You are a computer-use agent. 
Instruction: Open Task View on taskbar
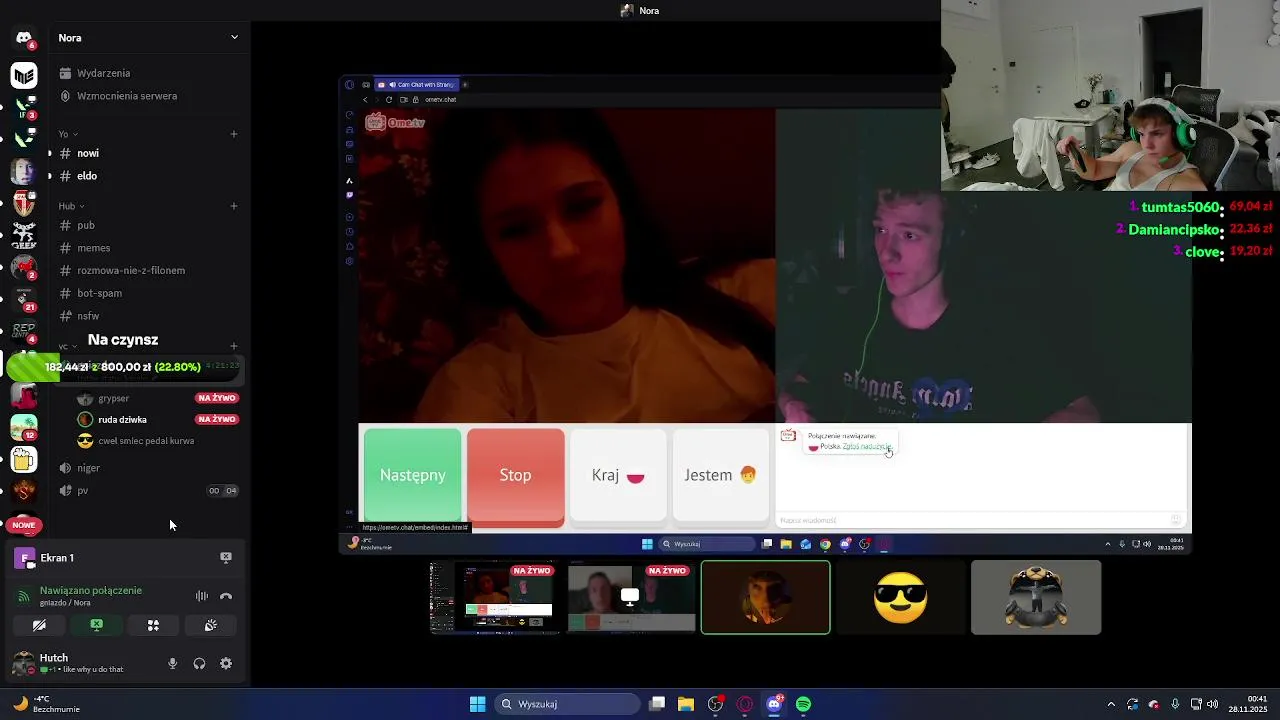pos(657,704)
